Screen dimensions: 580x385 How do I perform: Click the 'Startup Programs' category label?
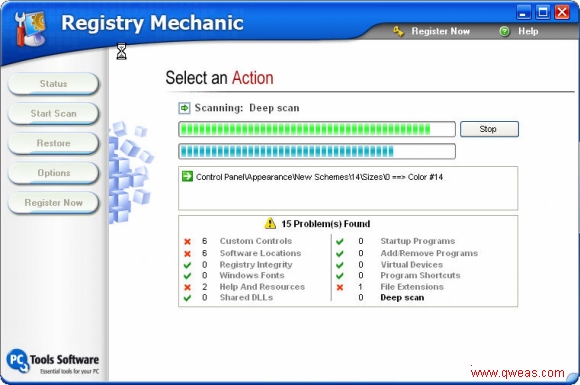(x=418, y=241)
